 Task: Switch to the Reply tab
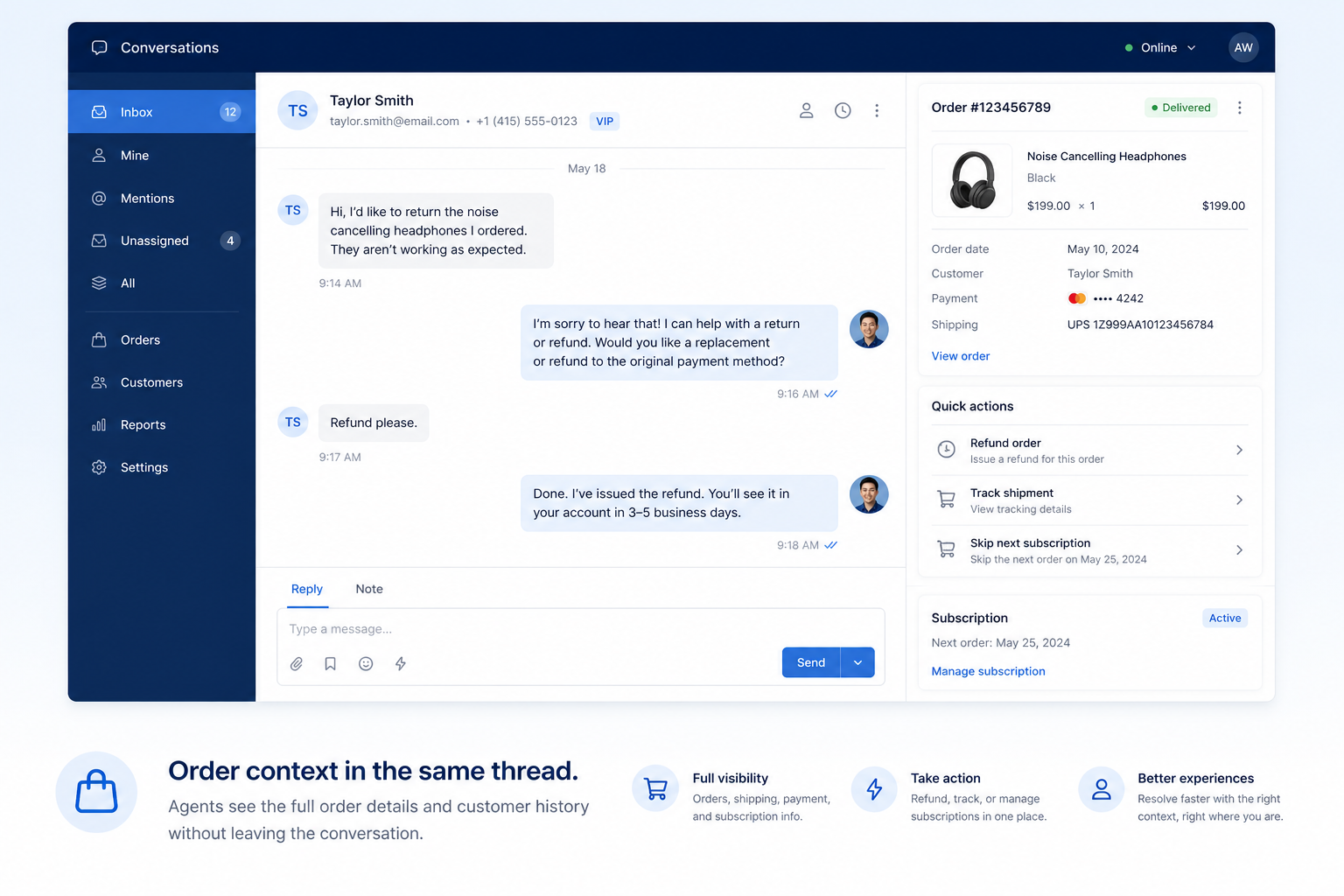[x=307, y=589]
